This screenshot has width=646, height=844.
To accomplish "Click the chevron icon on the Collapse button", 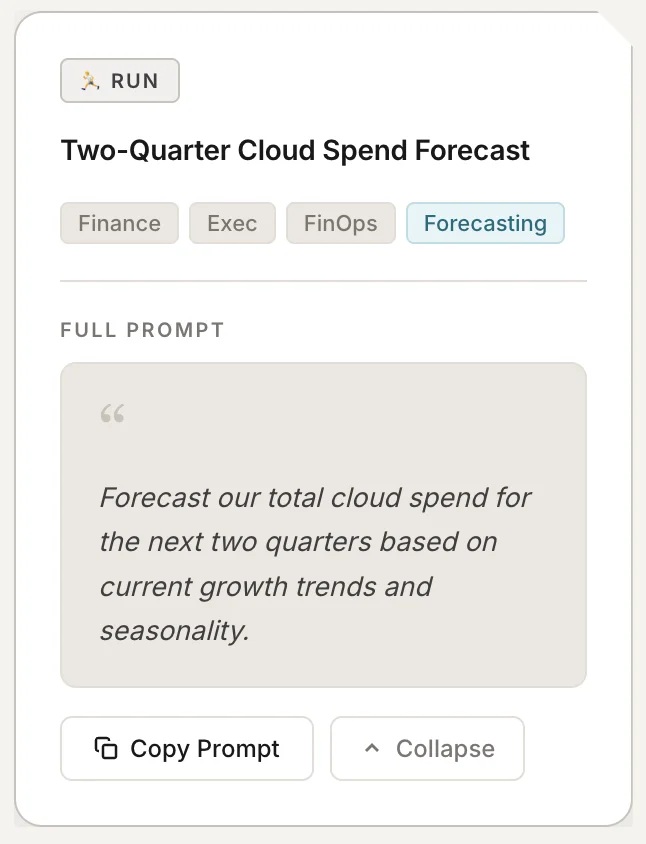I will [374, 747].
